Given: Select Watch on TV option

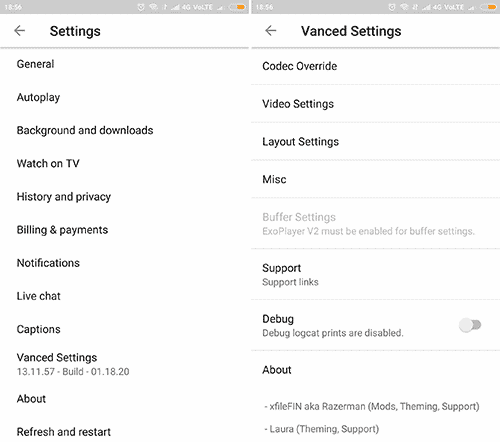Looking at the screenshot, I should coord(124,163).
